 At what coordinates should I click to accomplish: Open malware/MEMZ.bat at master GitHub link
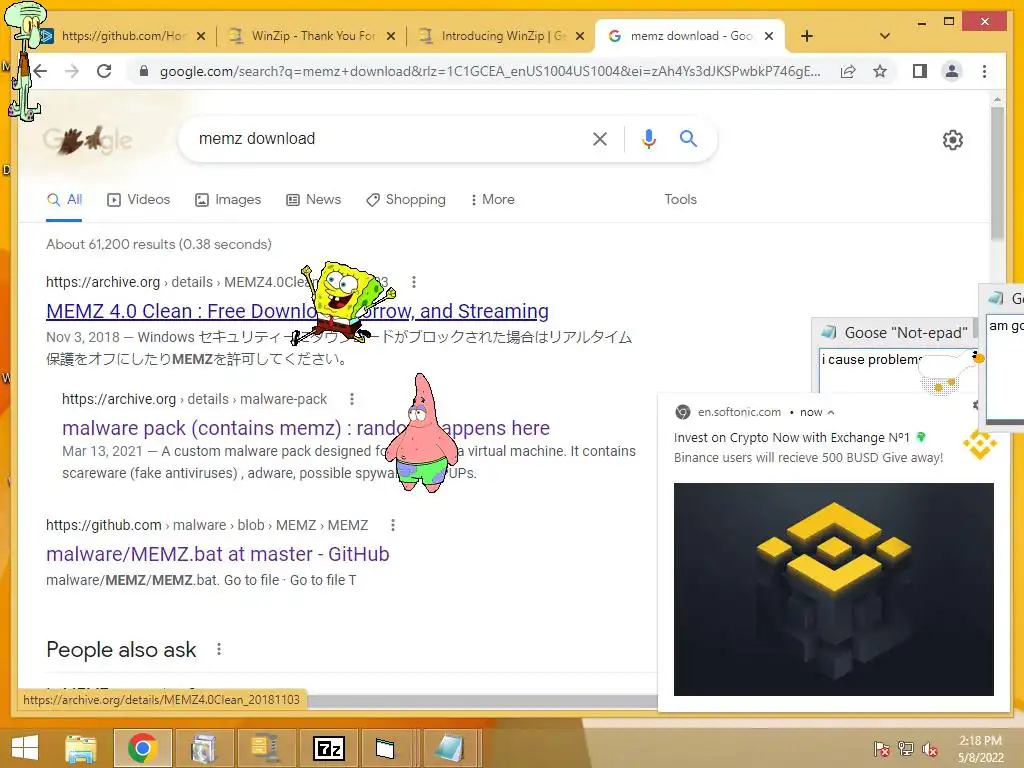(217, 554)
